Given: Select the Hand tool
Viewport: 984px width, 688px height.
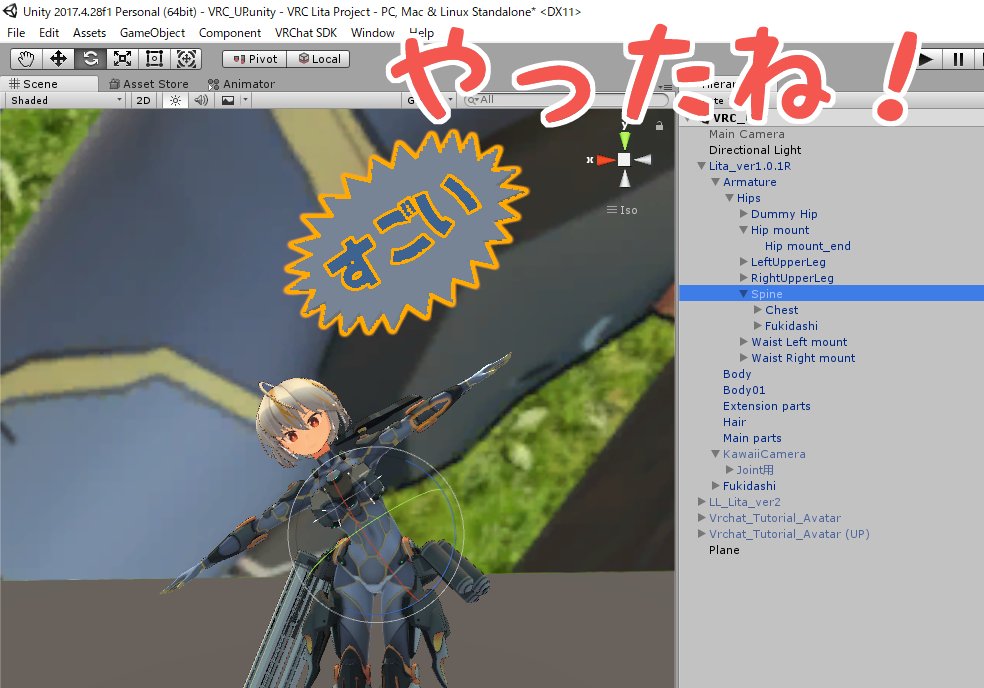Looking at the screenshot, I should pos(26,59).
